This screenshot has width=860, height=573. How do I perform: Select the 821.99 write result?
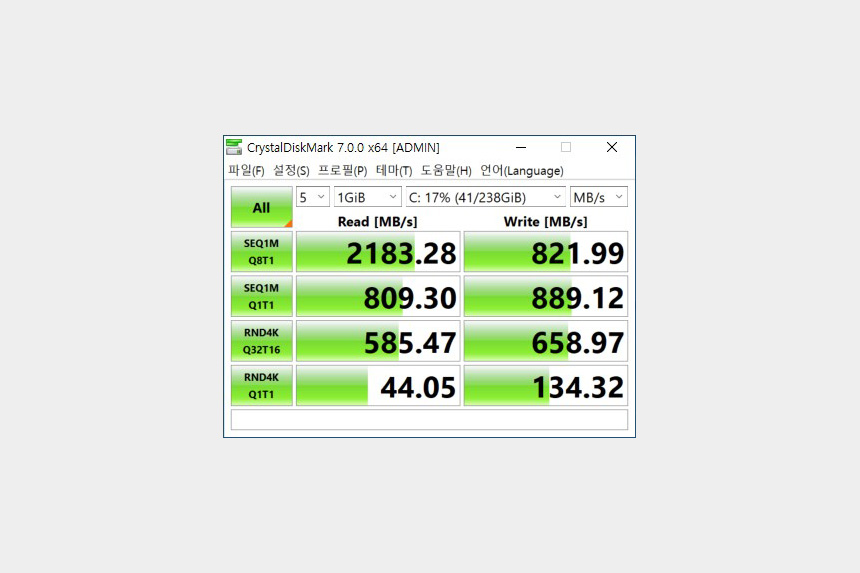[x=546, y=252]
